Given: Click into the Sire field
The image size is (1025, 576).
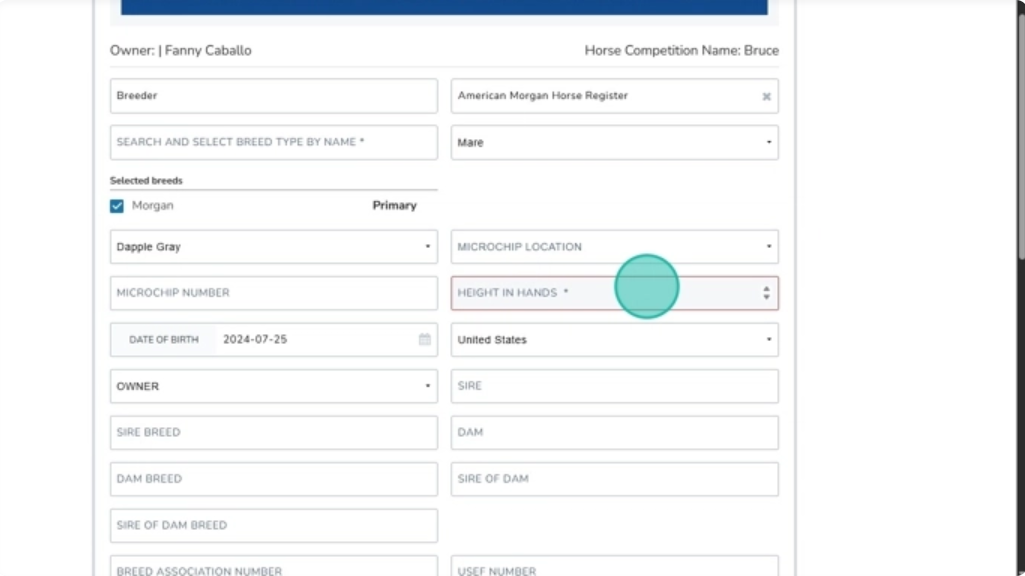Looking at the screenshot, I should [x=614, y=386].
